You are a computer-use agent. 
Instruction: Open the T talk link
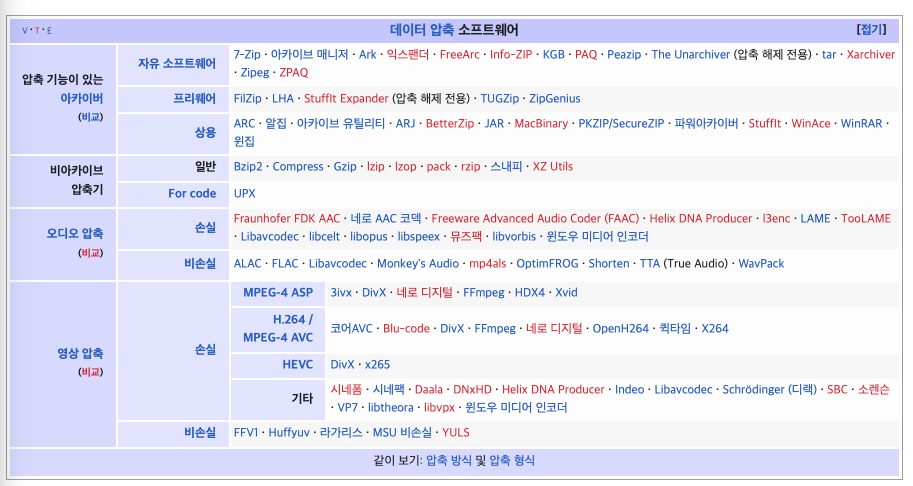click(x=37, y=30)
